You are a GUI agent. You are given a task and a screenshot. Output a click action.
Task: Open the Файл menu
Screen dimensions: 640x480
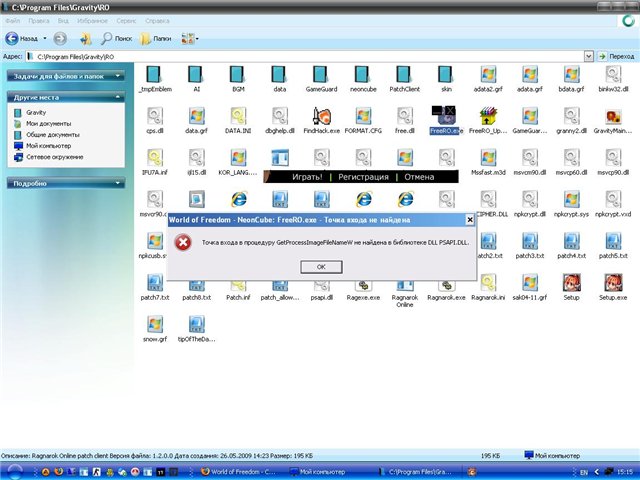pos(13,20)
